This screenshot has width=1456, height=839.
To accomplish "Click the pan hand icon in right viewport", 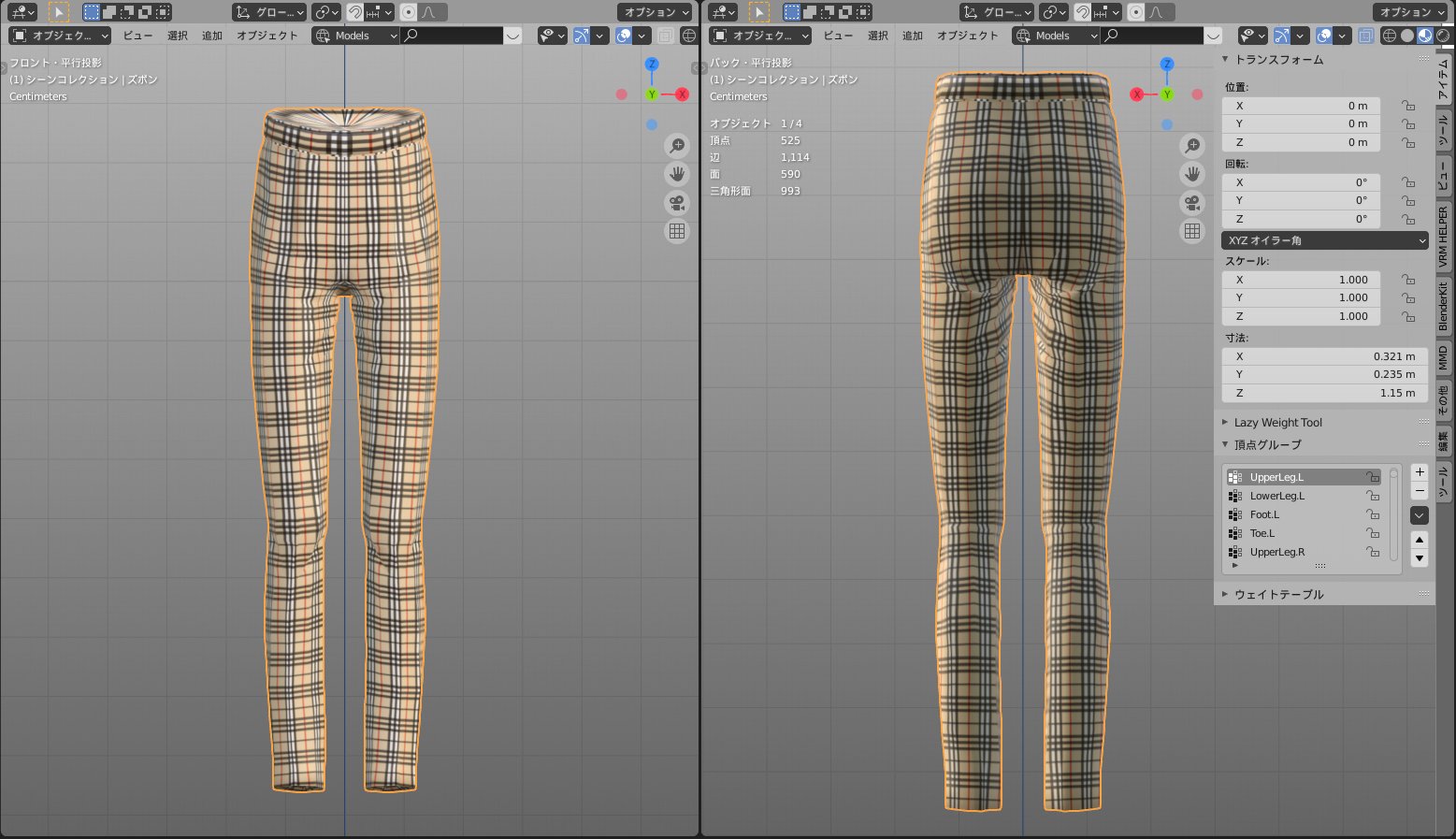I will pos(1192,174).
